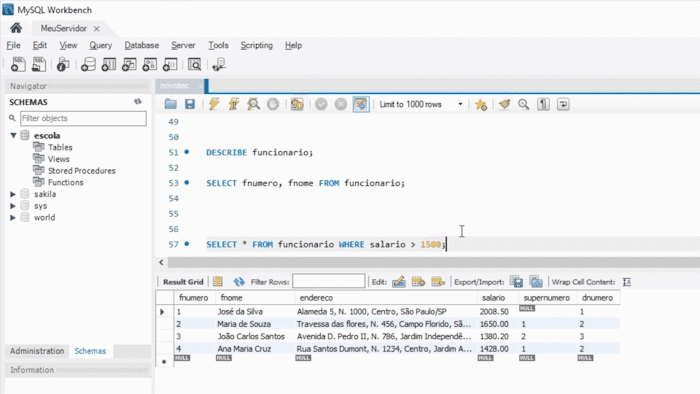This screenshot has height=394, width=700.
Task: Open the Database menu
Action: [x=142, y=45]
